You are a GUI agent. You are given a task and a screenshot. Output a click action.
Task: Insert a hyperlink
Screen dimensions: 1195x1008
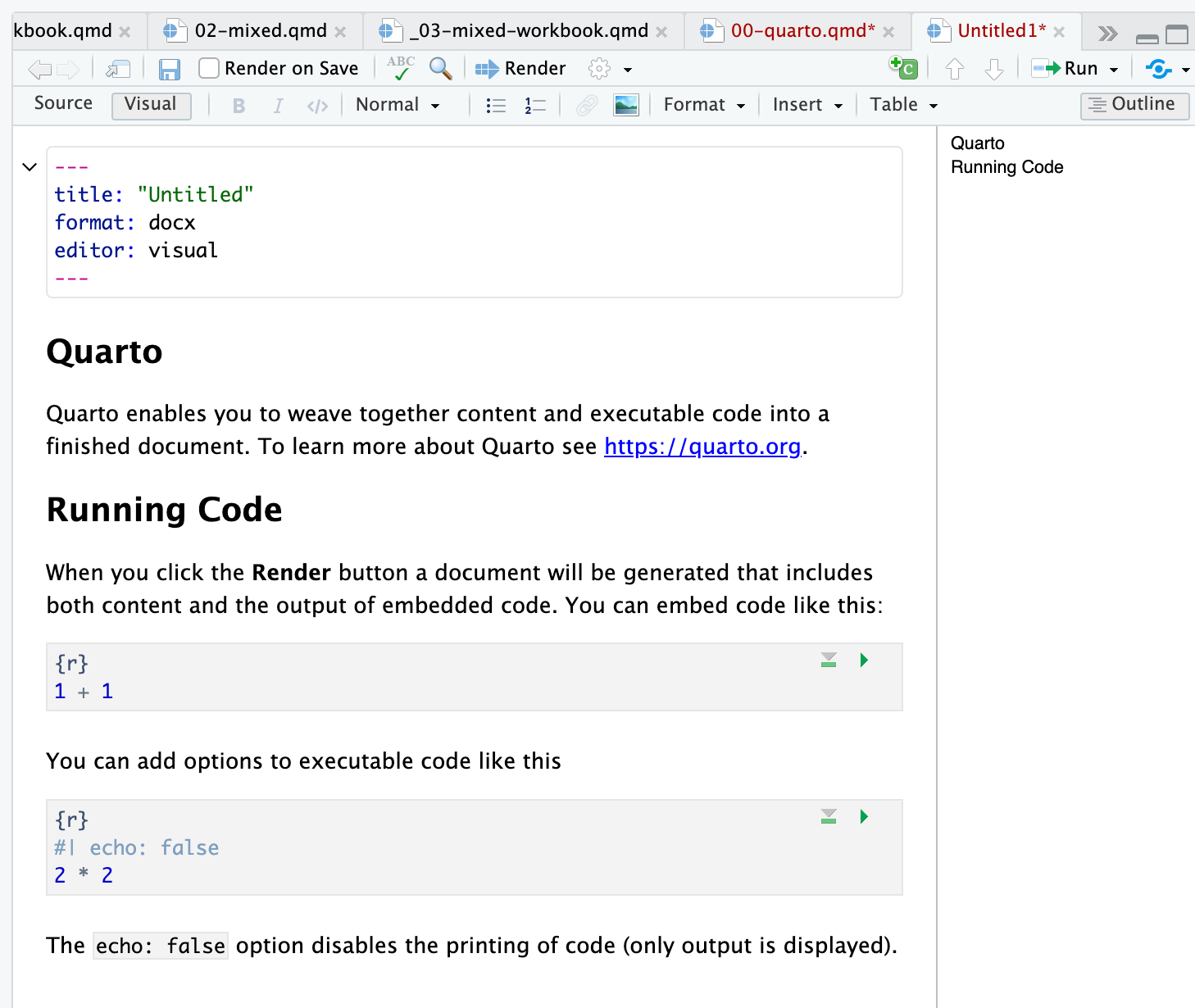(587, 106)
